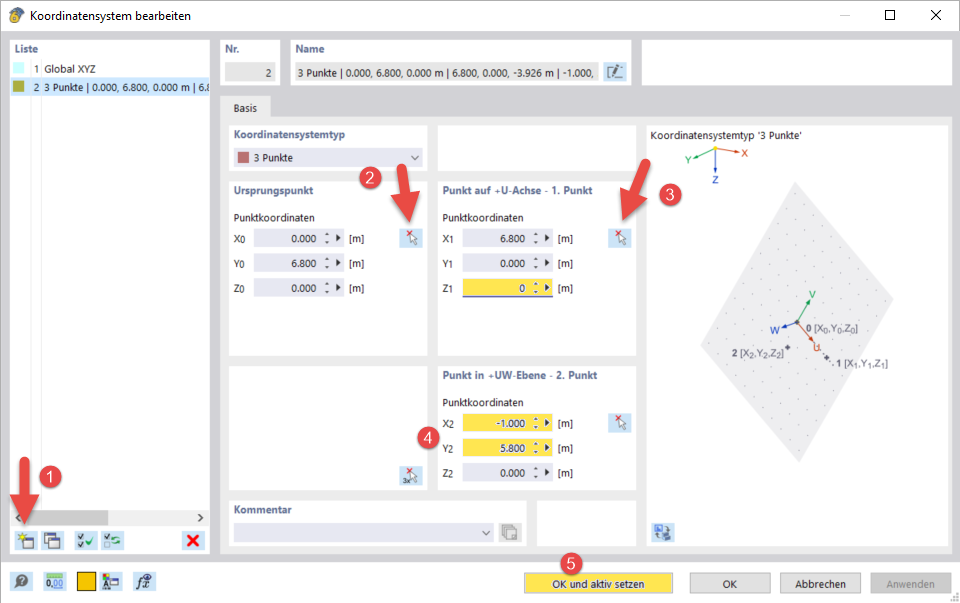Open Z2 value arrow menu
Viewport: 960px width, 603px height.
tap(547, 473)
